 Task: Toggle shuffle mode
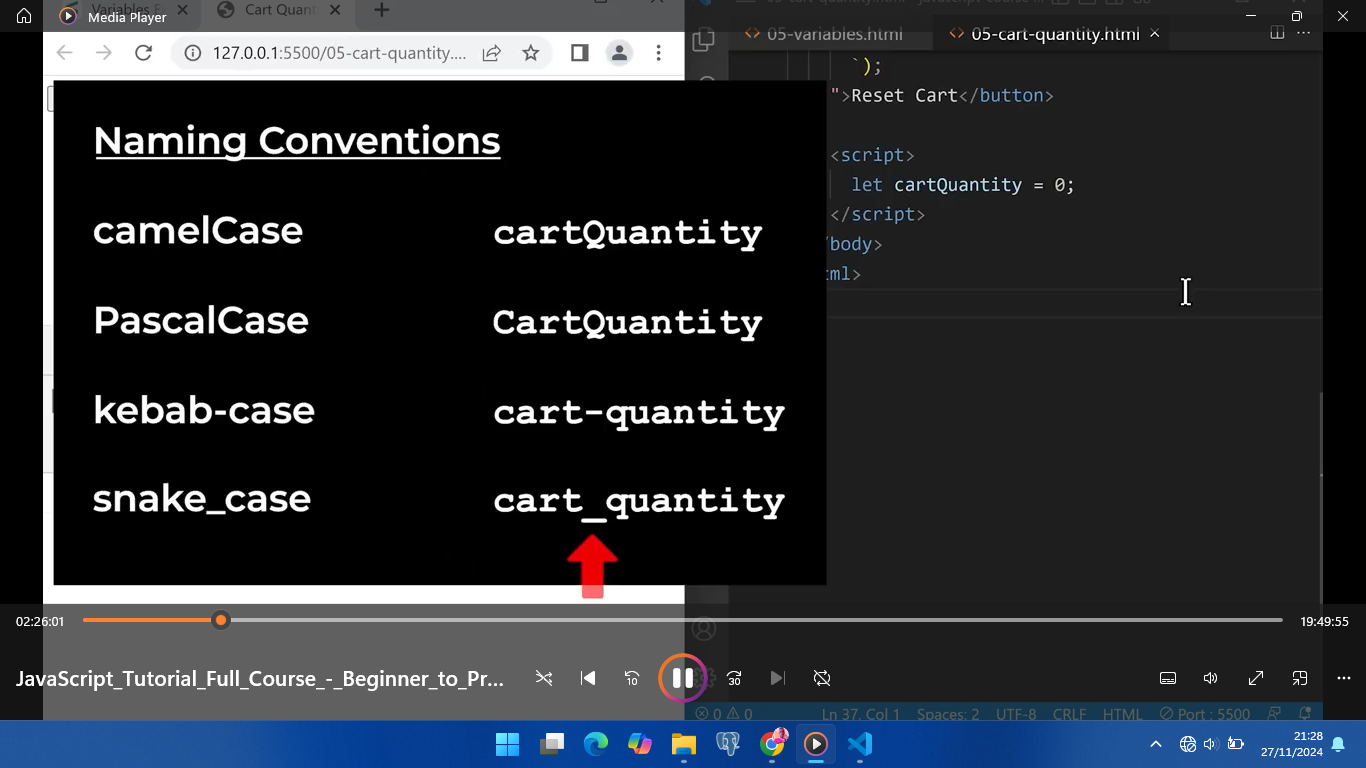(x=544, y=678)
